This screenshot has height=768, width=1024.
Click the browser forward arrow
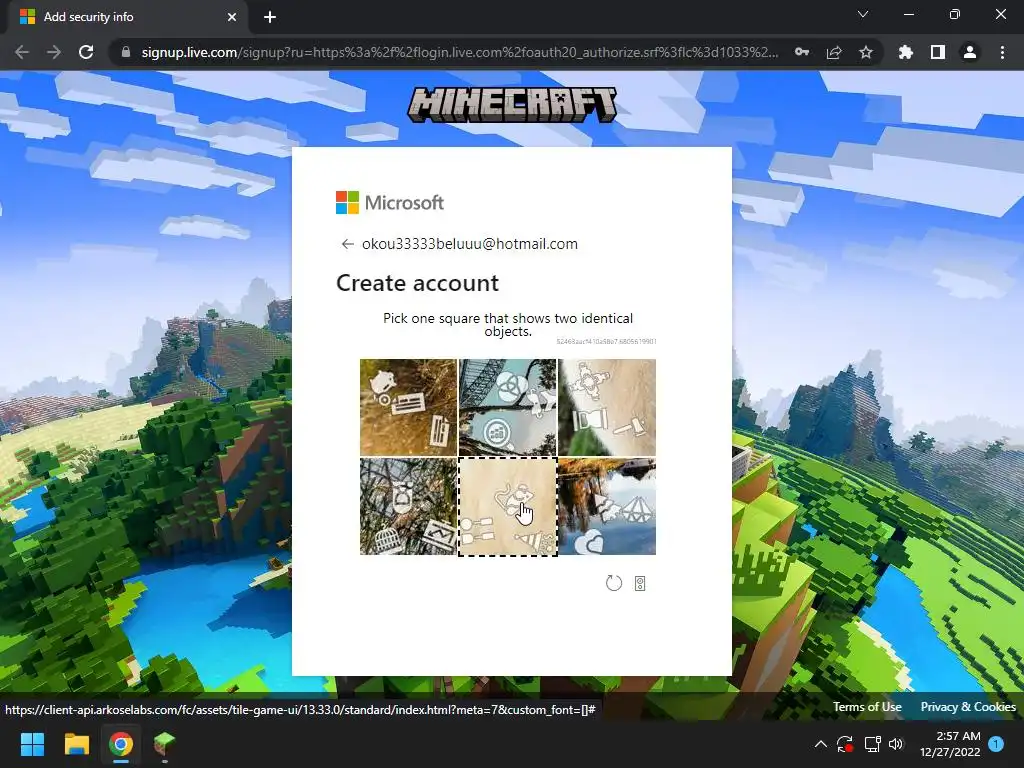[54, 52]
